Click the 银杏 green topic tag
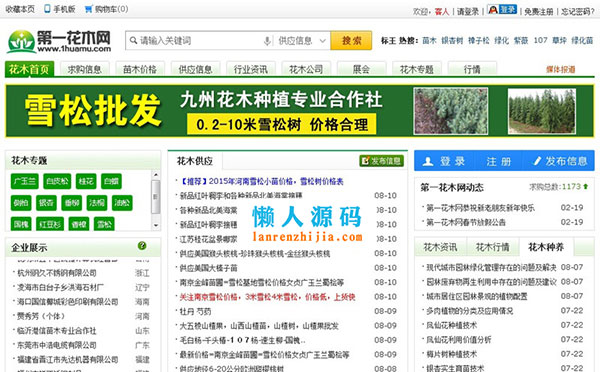This screenshot has width=600, height=372. coord(46,203)
